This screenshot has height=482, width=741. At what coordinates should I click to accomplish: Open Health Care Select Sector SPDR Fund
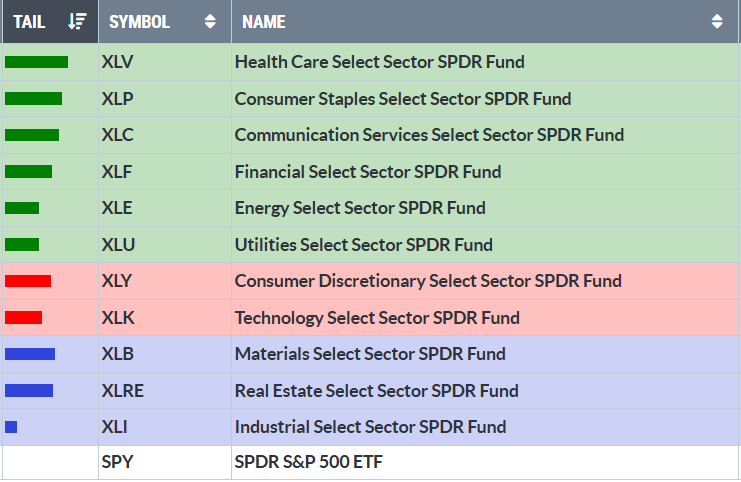379,62
